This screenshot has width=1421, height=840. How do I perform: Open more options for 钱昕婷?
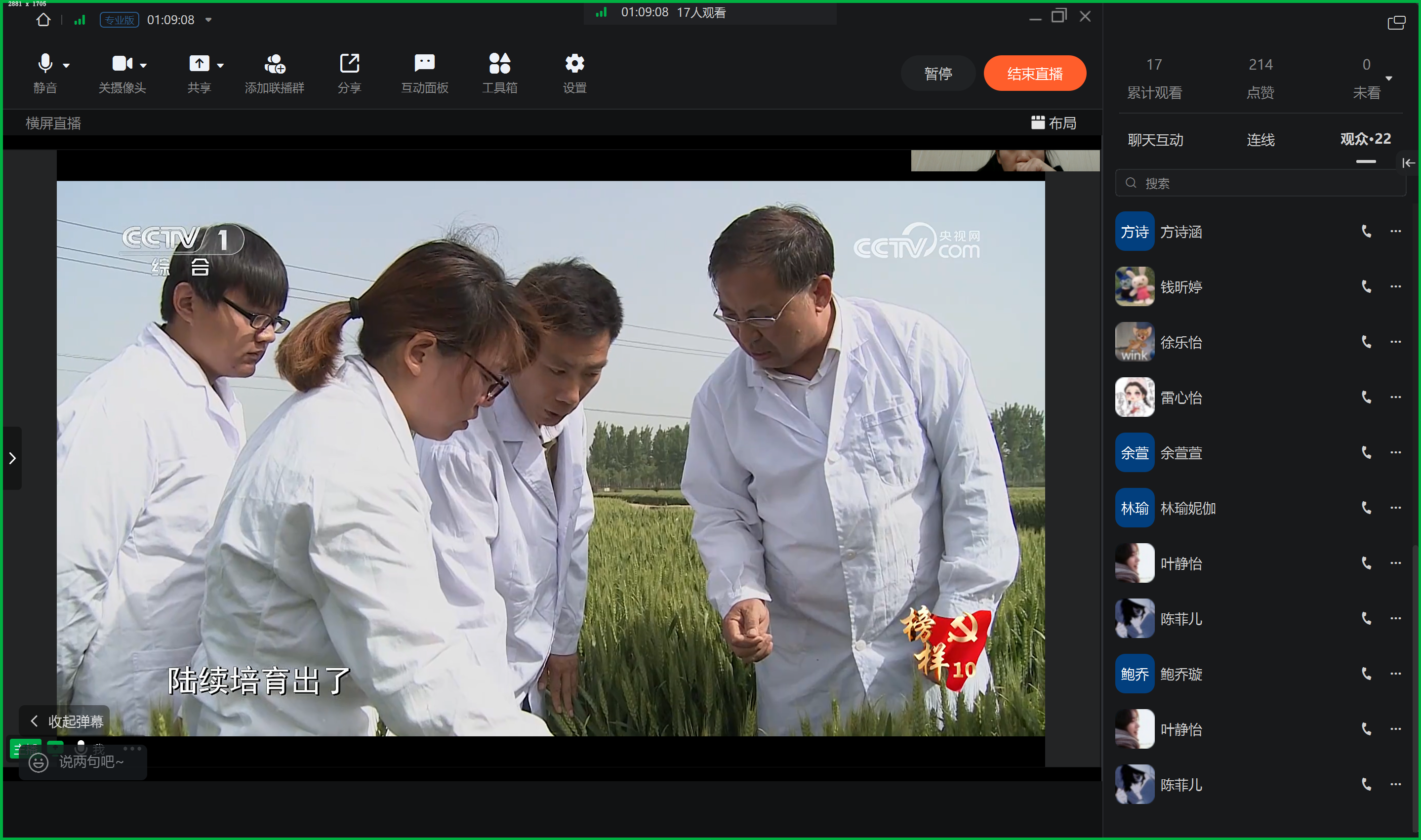coord(1395,286)
